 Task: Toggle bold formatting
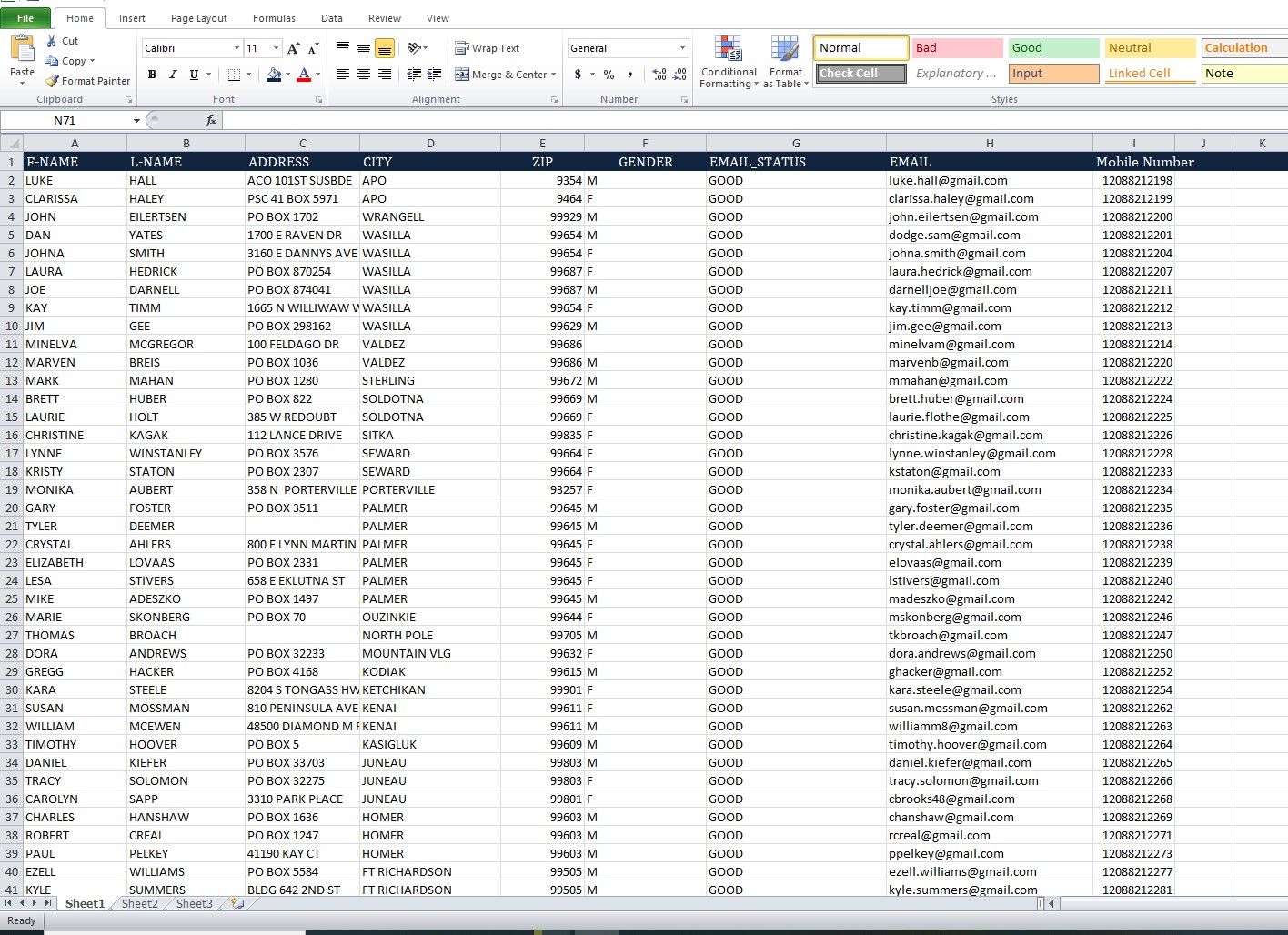point(152,75)
